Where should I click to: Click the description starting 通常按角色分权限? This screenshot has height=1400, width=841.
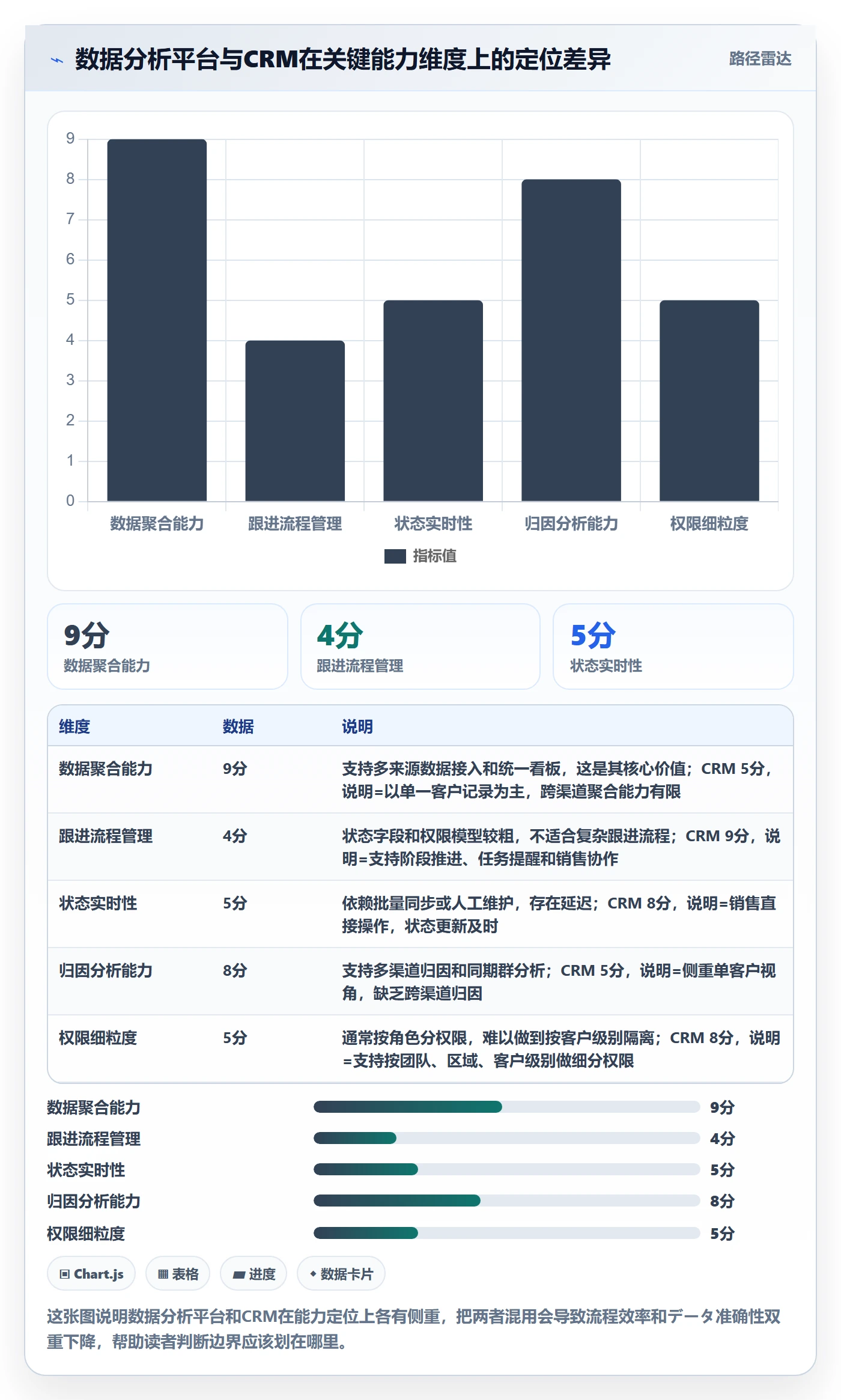point(561,1049)
